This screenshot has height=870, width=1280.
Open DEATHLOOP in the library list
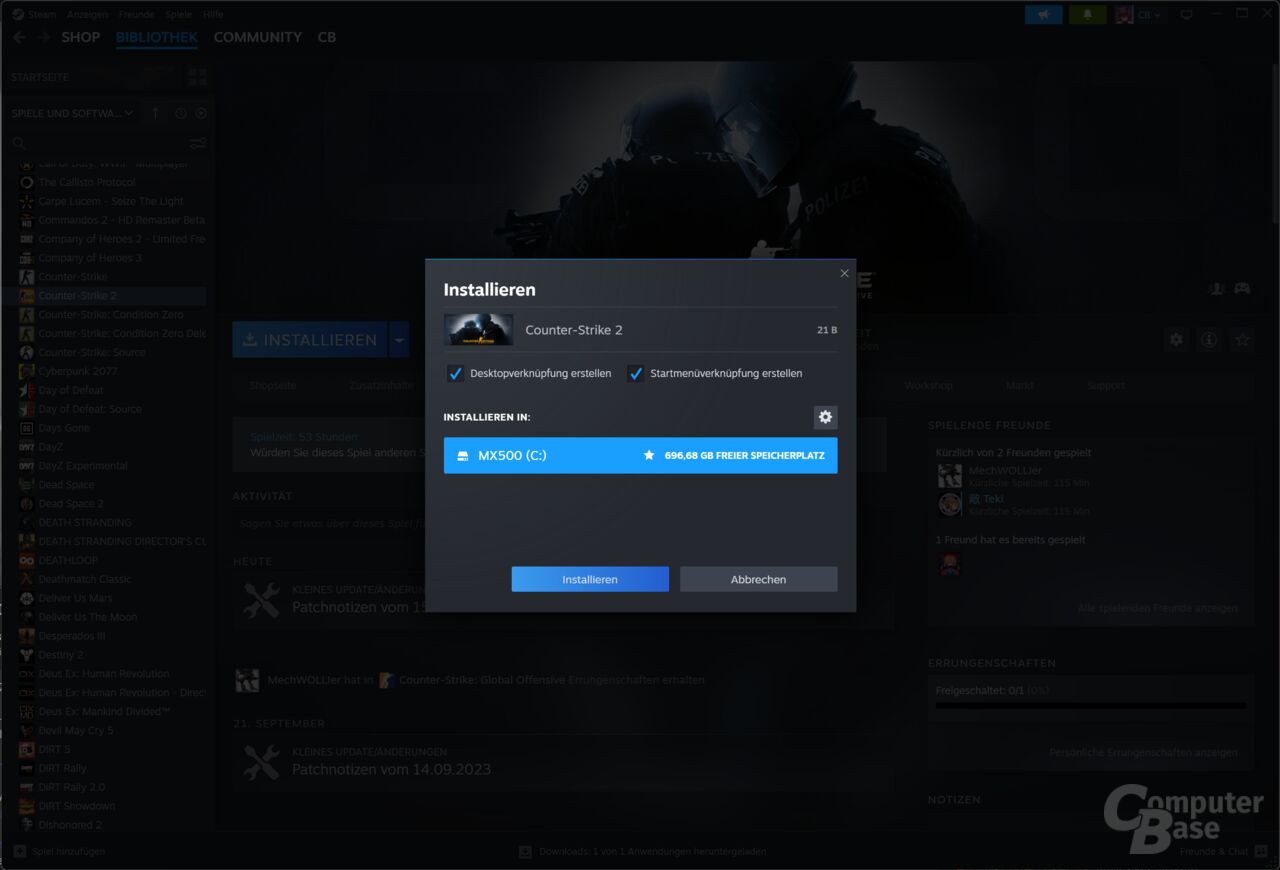68,560
